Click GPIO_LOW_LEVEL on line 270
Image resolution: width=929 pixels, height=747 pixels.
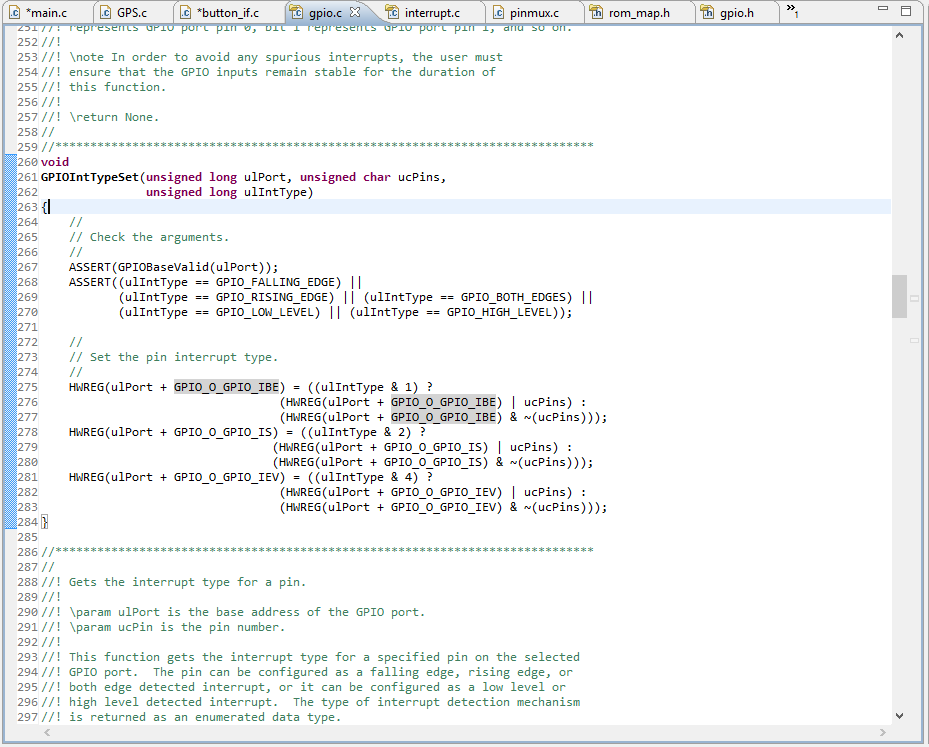[265, 312]
